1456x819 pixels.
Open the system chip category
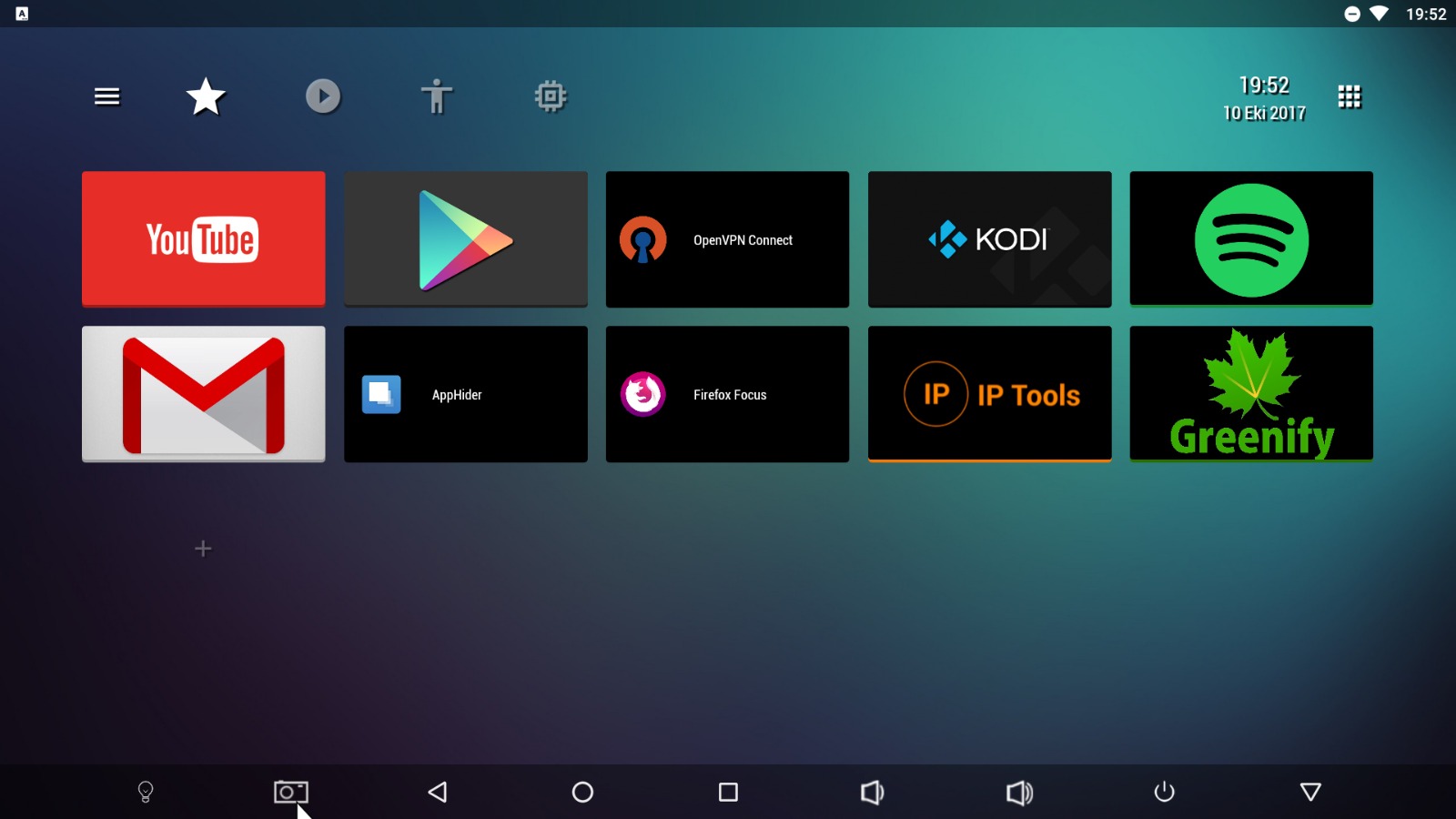tap(551, 96)
